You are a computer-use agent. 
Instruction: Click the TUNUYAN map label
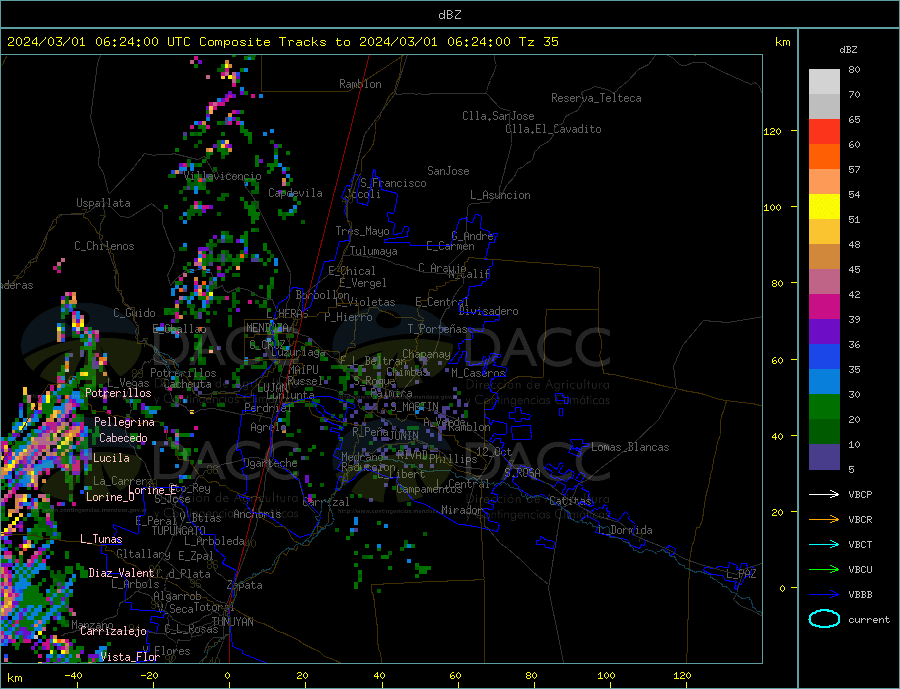232,622
